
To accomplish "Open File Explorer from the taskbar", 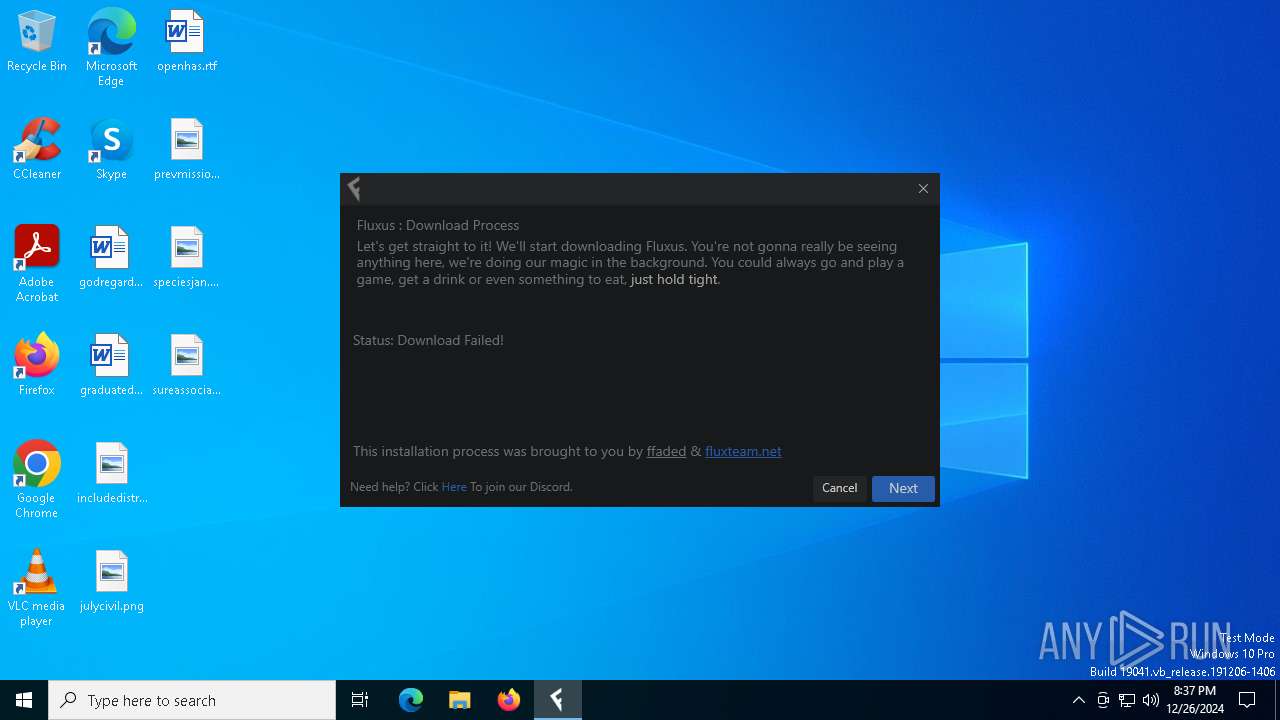I will (x=460, y=700).
